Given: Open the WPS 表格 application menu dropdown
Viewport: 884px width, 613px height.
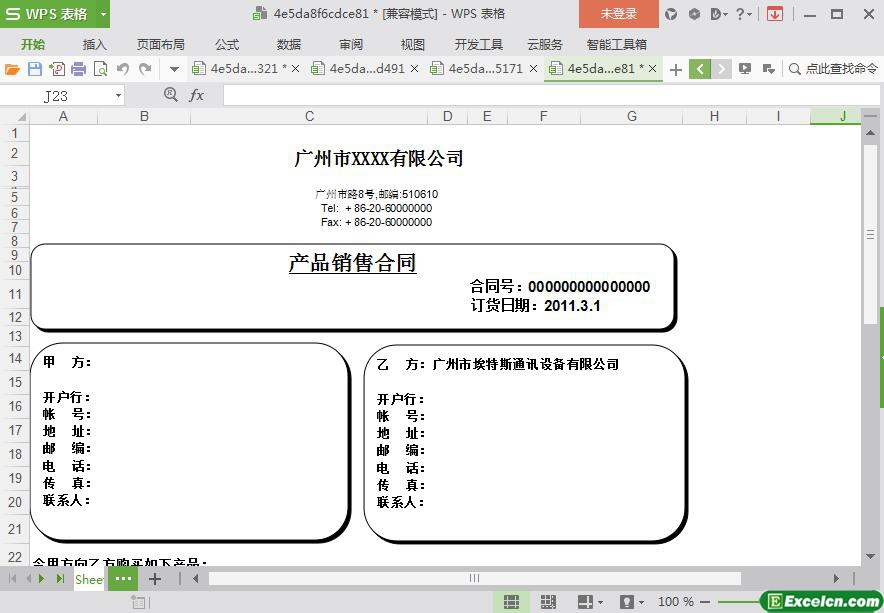Looking at the screenshot, I should (x=104, y=14).
